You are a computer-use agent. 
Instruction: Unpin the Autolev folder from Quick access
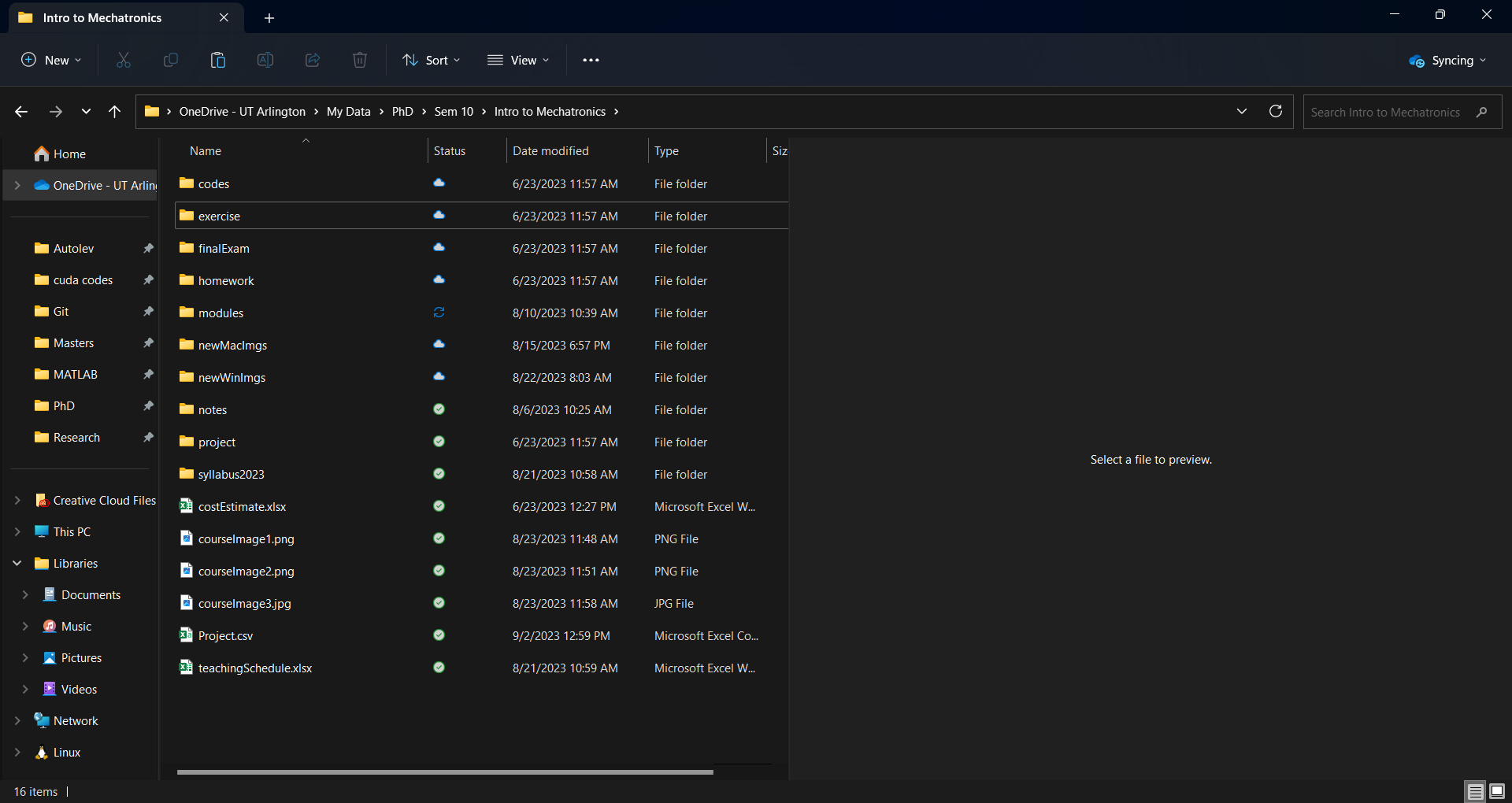click(148, 249)
